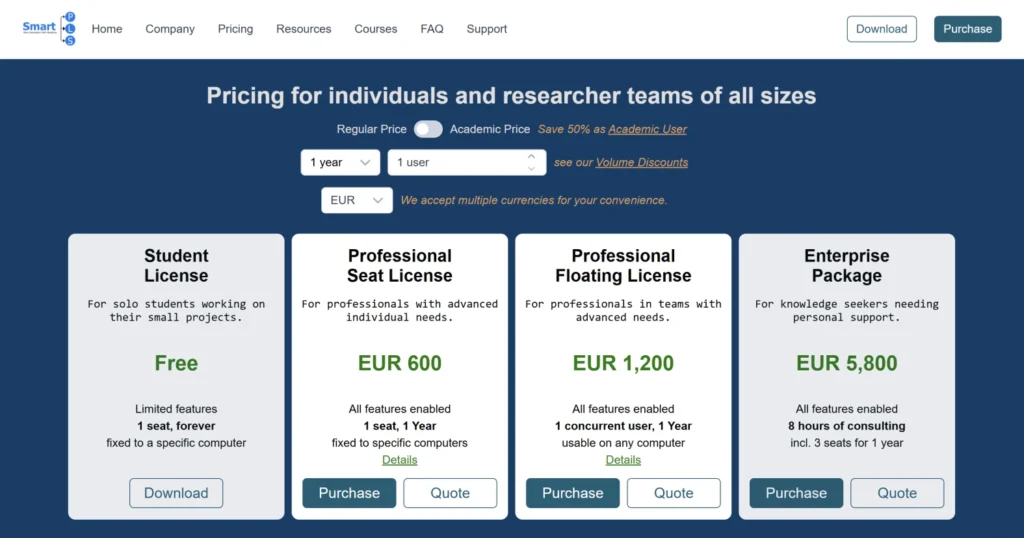Click '1 seat, forever' text
Viewport: 1024px width, 538px height.
(176, 426)
